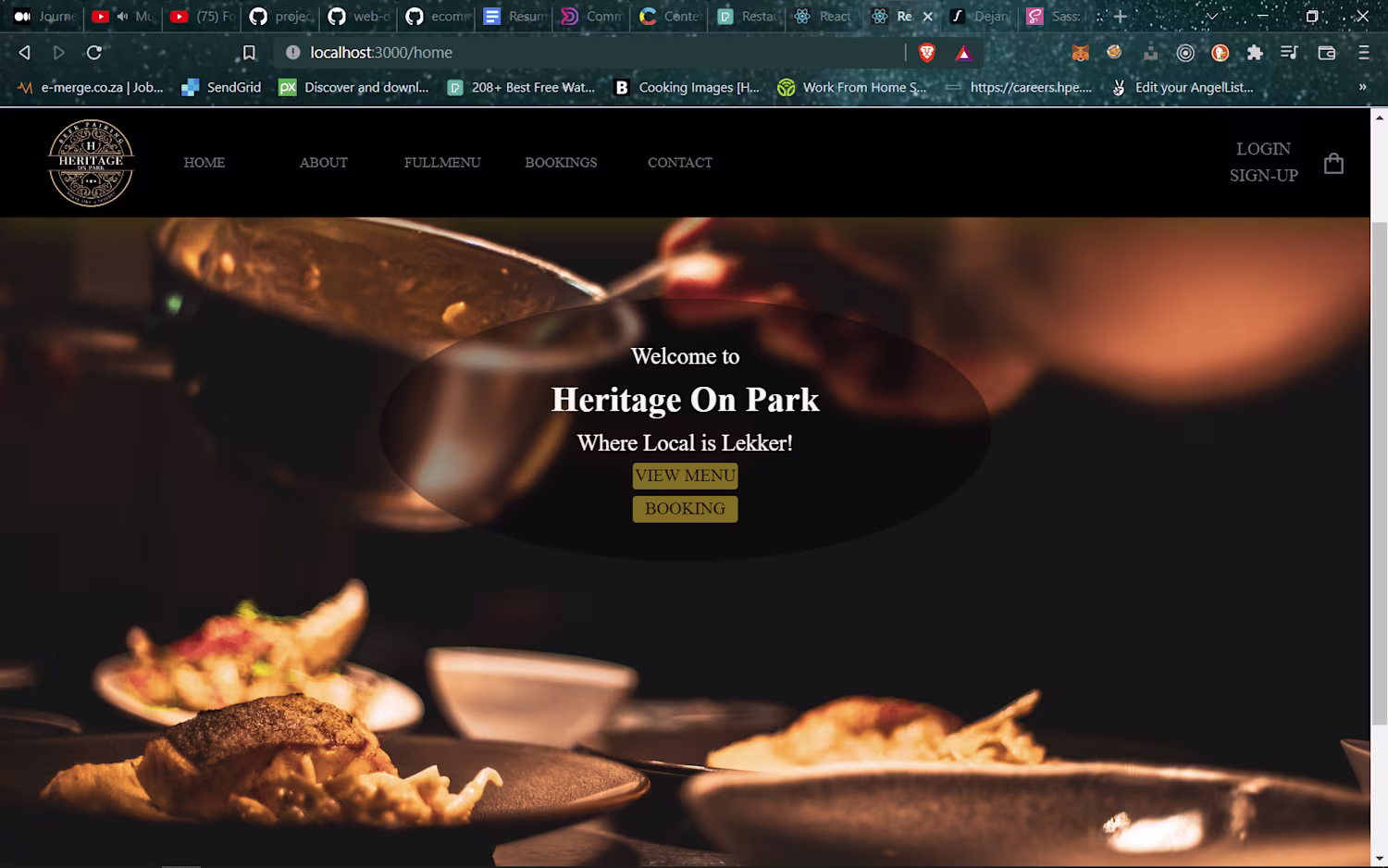Click the VIEW MENU button
Viewport: 1388px width, 868px height.
click(x=685, y=476)
